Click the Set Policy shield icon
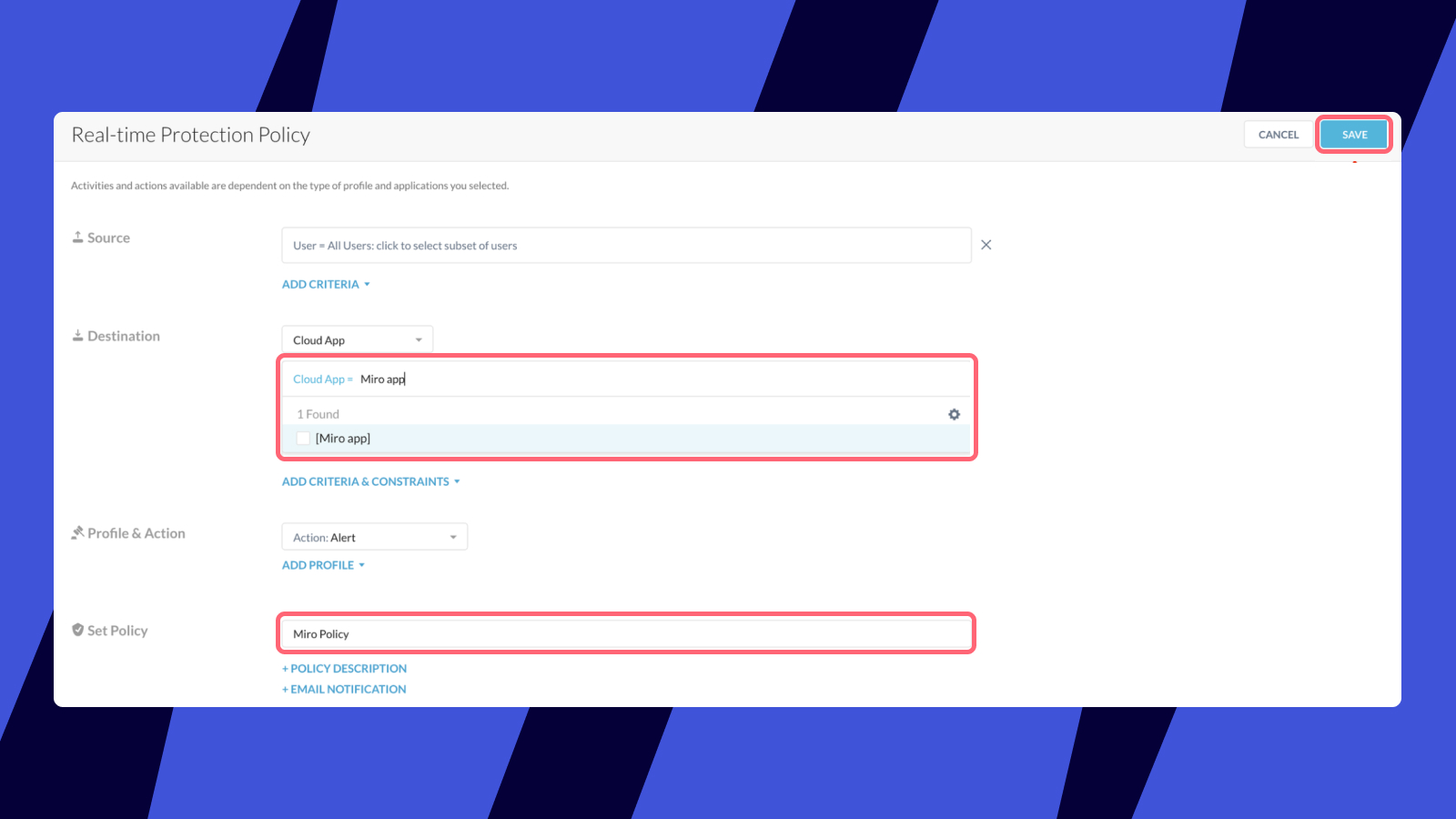 78,630
